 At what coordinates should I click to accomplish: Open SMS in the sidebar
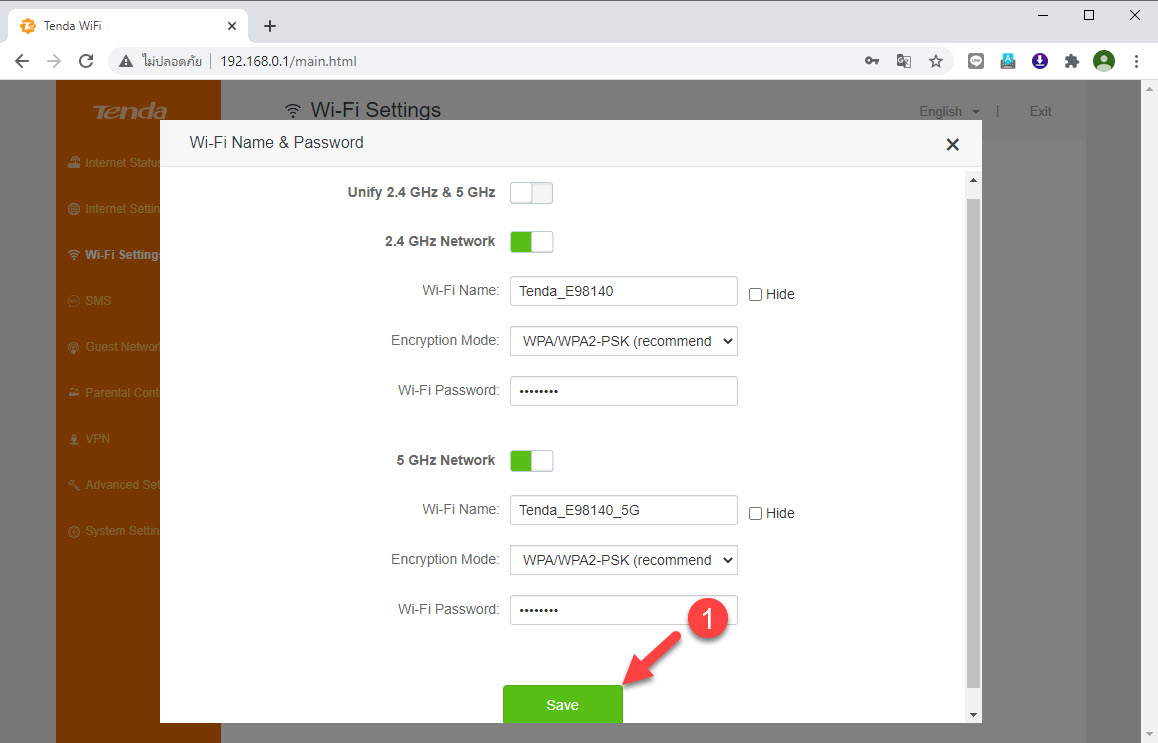[89, 301]
